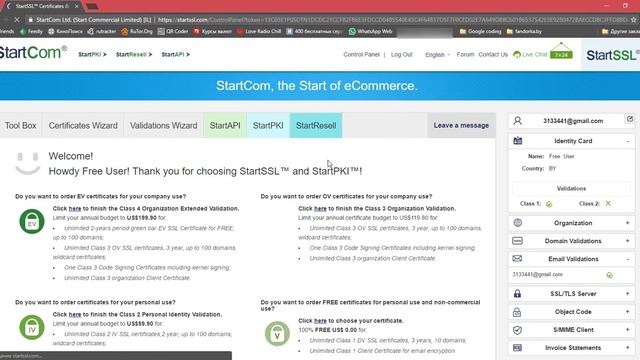Open the QR Coder bookmark
The image size is (640, 360).
(x=173, y=31)
